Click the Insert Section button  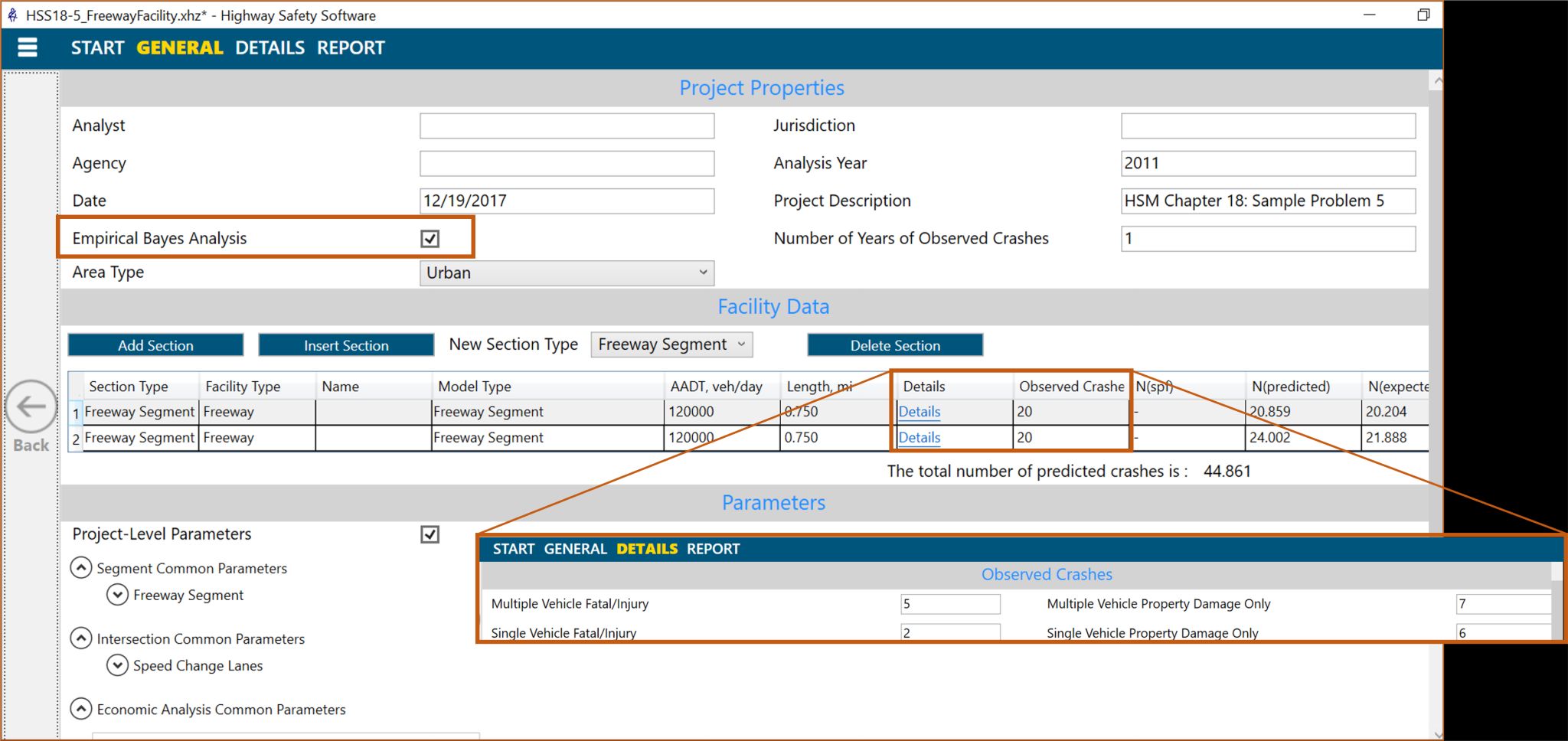(x=346, y=345)
